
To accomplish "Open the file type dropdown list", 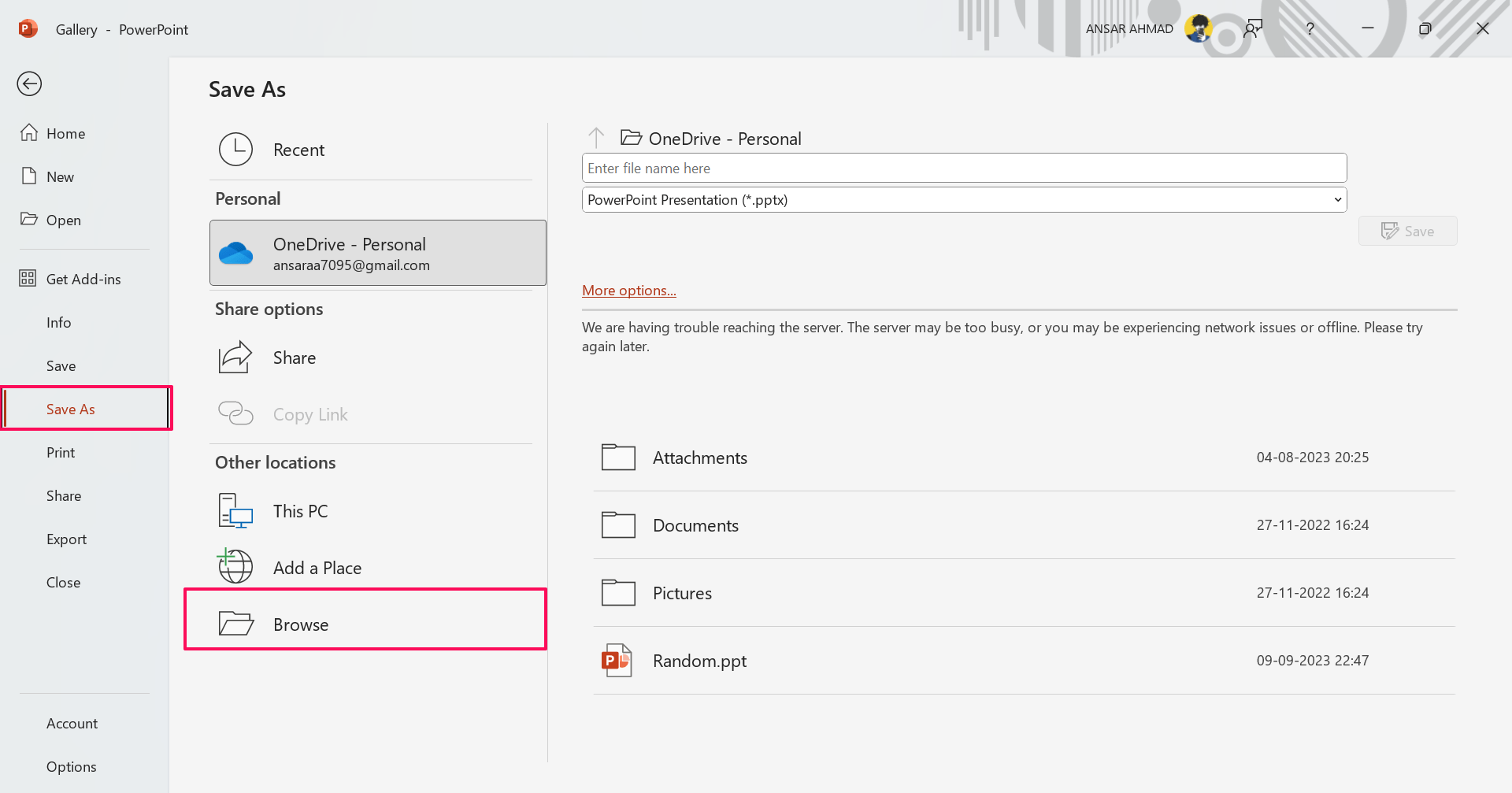I will tap(1337, 199).
